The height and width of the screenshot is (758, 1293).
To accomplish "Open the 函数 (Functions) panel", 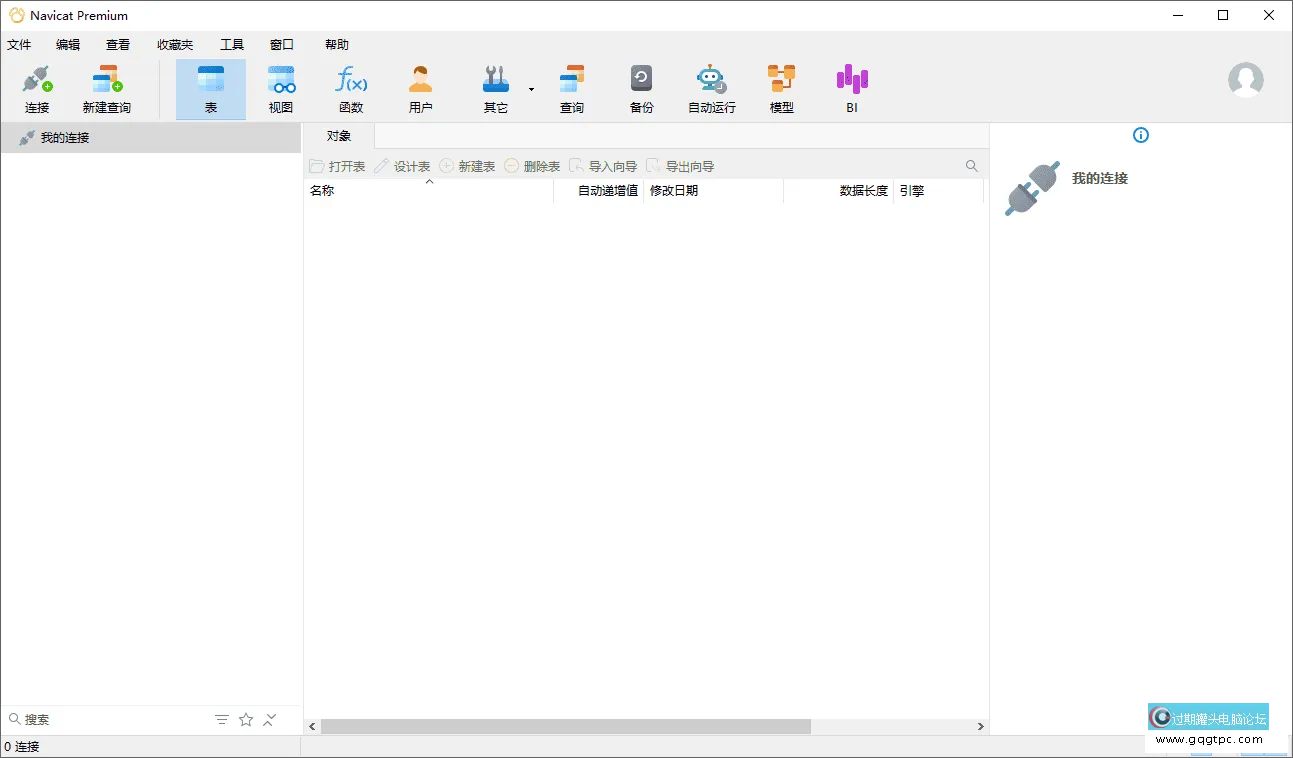I will click(x=351, y=88).
